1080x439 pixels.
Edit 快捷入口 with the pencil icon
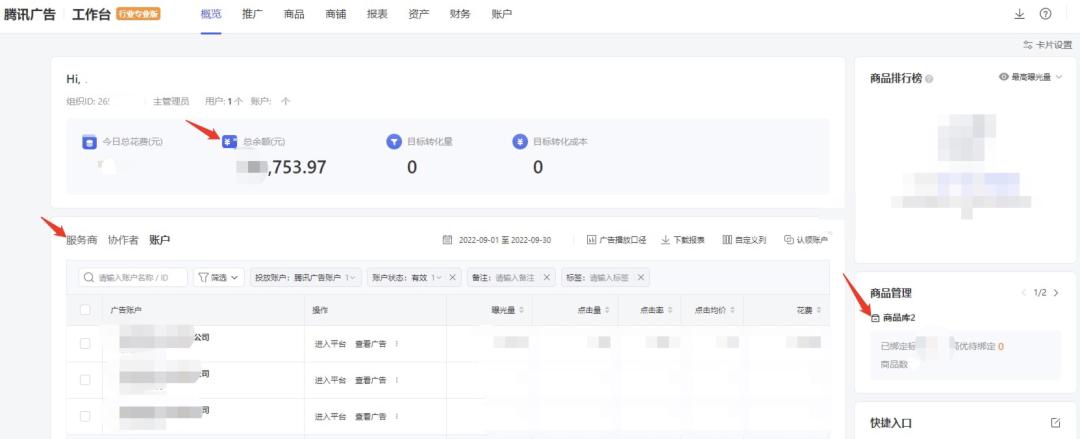tap(1056, 422)
